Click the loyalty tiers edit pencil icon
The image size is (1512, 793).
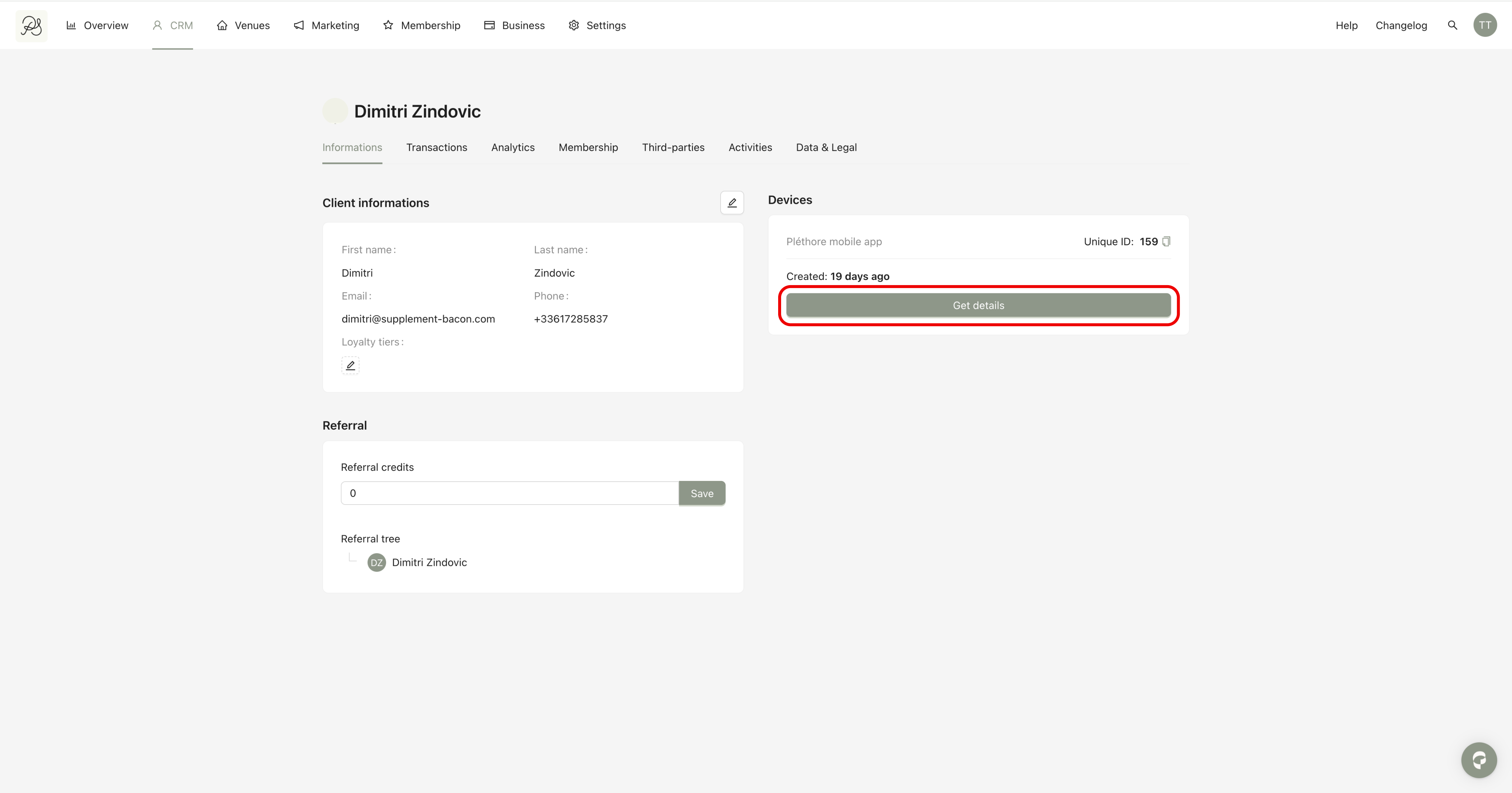[350, 365]
